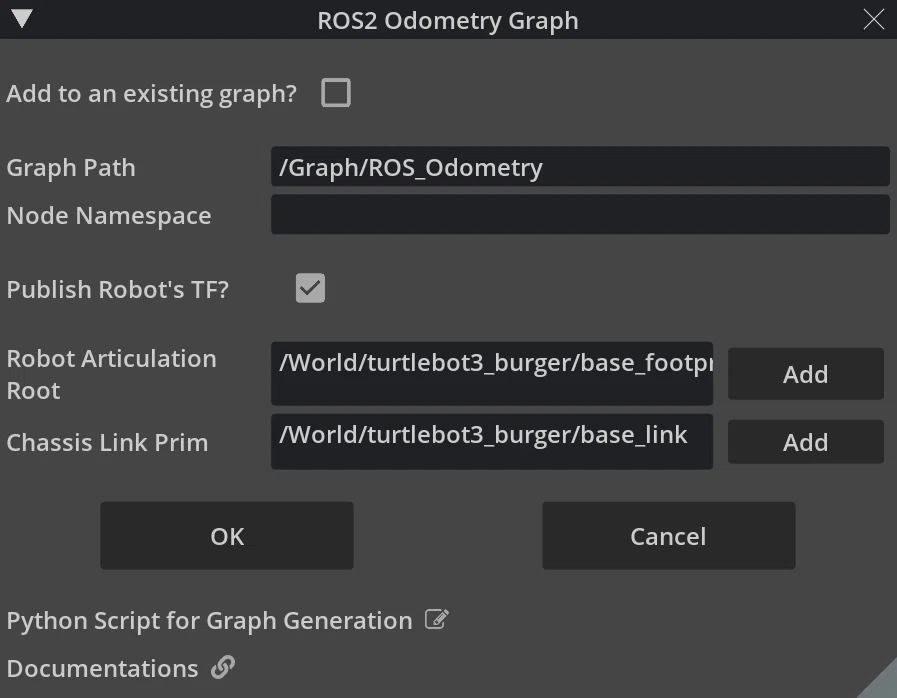
Task: Close the ROS2 Odometry Graph dialog
Action: [x=874, y=19]
